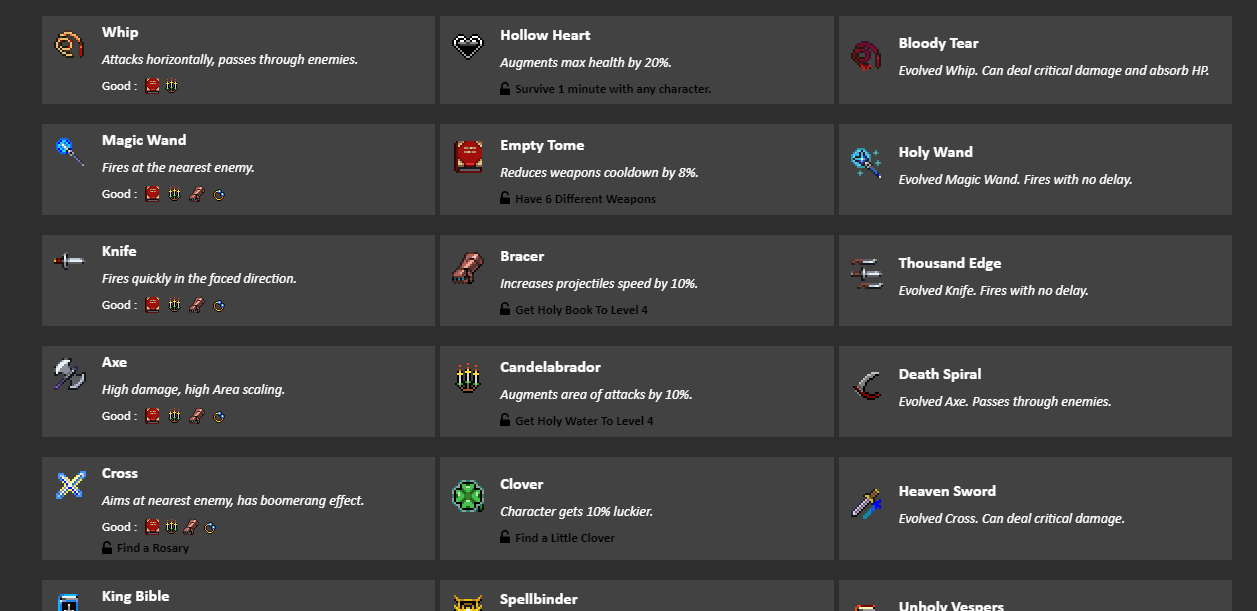Click the Unholy Vespers heading
Viewport: 1257px width, 611px height.
(950, 605)
